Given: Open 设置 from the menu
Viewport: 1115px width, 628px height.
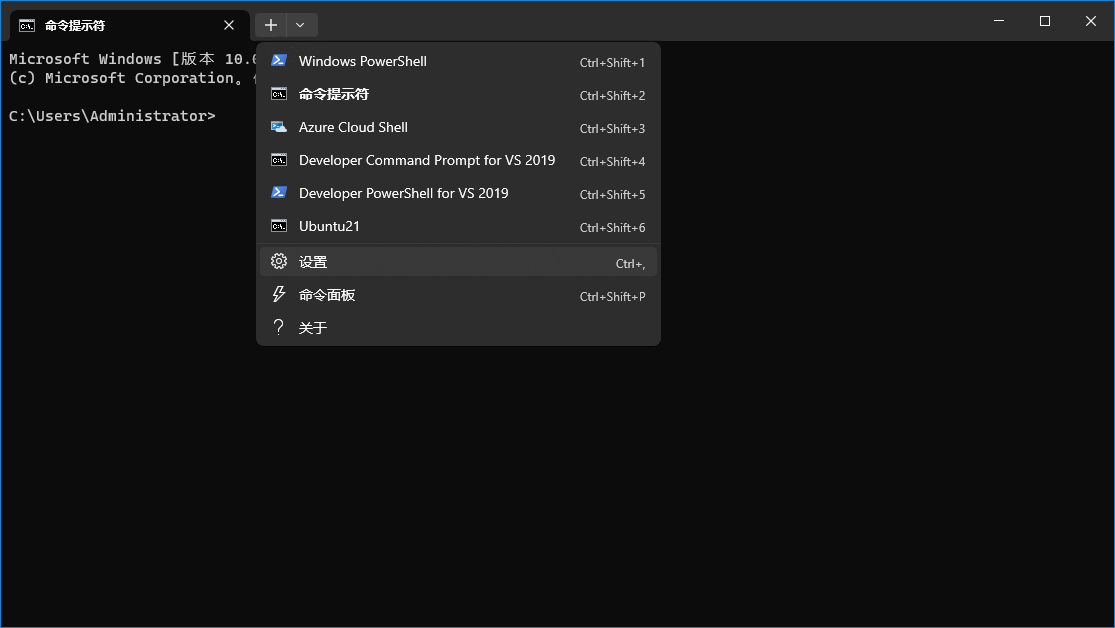Looking at the screenshot, I should pyautogui.click(x=458, y=262).
